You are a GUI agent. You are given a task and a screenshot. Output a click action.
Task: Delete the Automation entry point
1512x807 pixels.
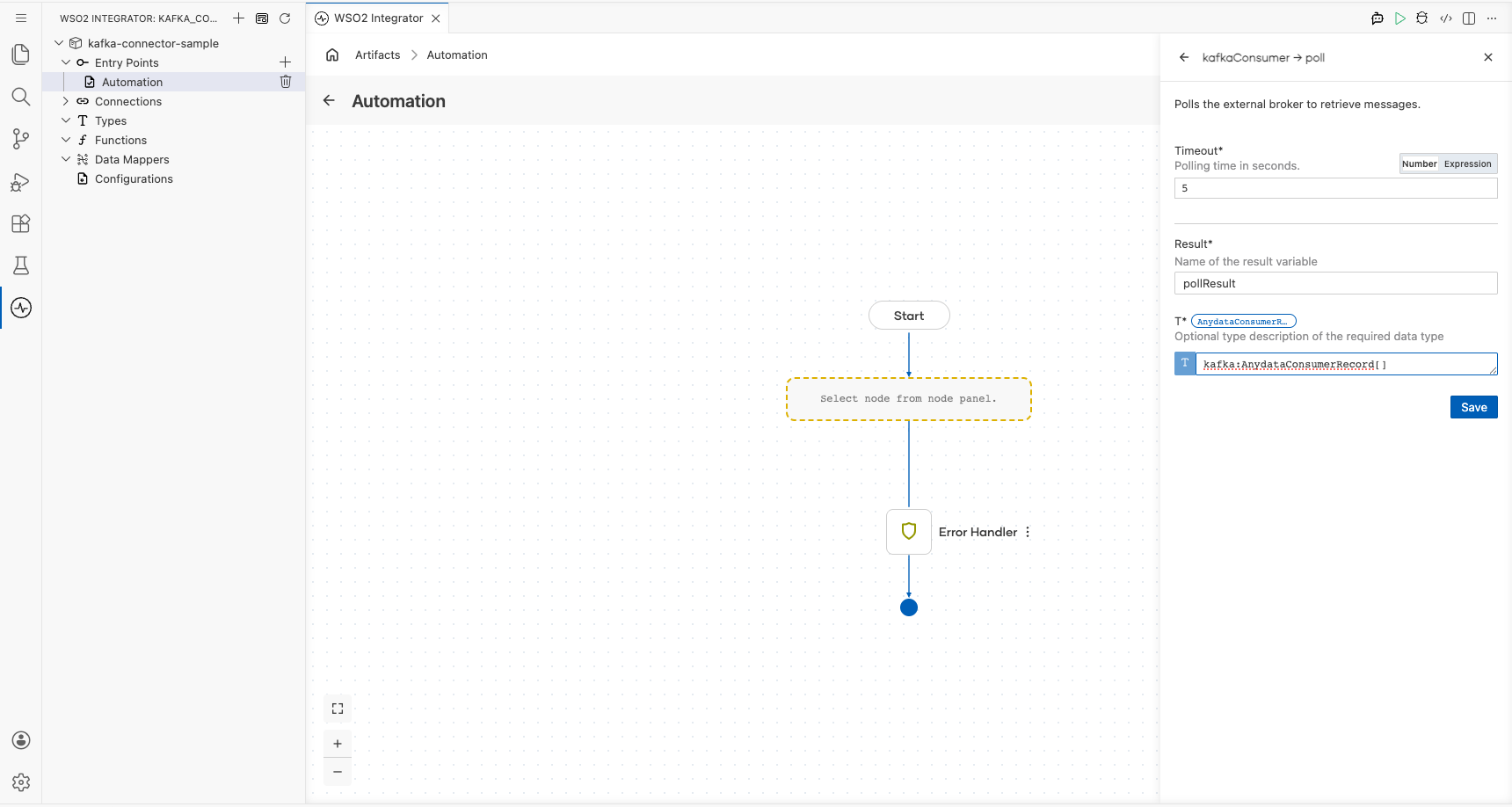[285, 82]
